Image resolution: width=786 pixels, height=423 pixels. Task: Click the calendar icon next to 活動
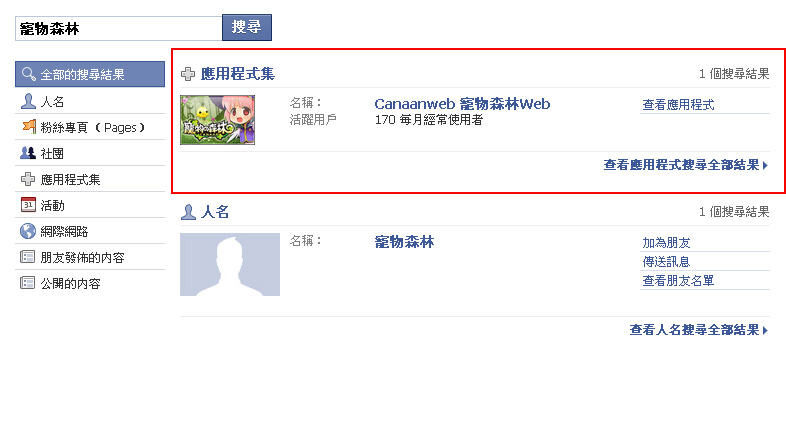click(28, 205)
